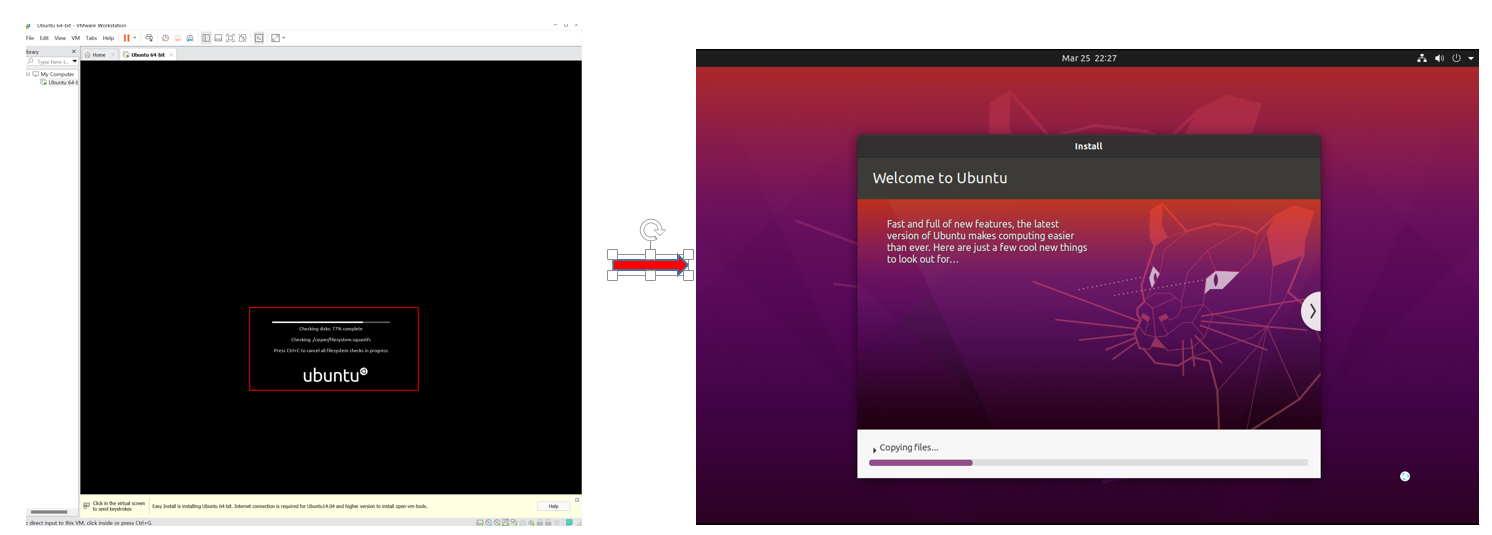Toggle the library sidebar view icon

coord(206,38)
